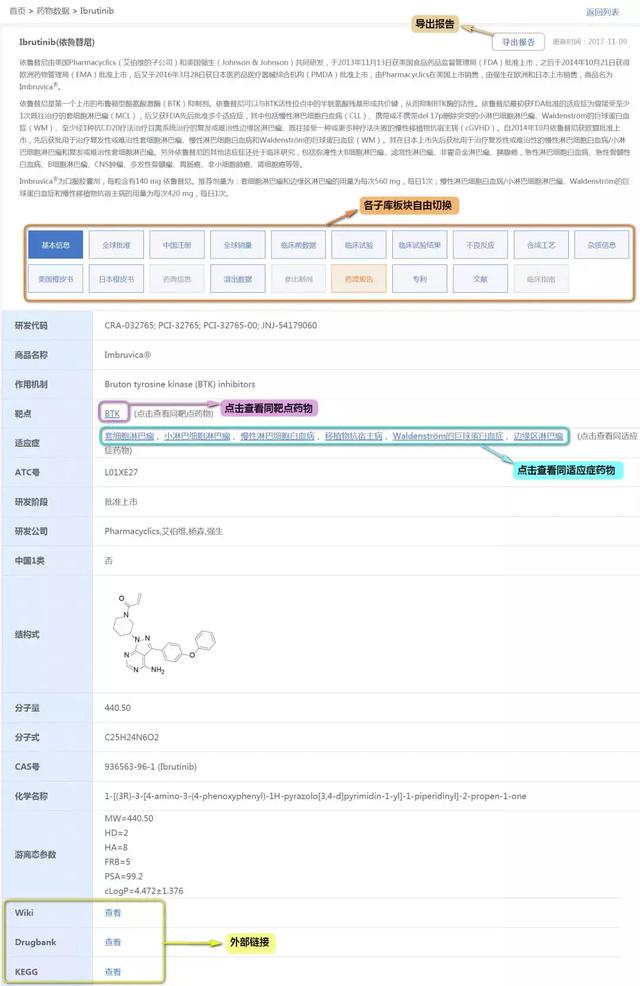The image size is (640, 986).
Task: Click 查看 in the Wiki row
Action: tap(113, 913)
